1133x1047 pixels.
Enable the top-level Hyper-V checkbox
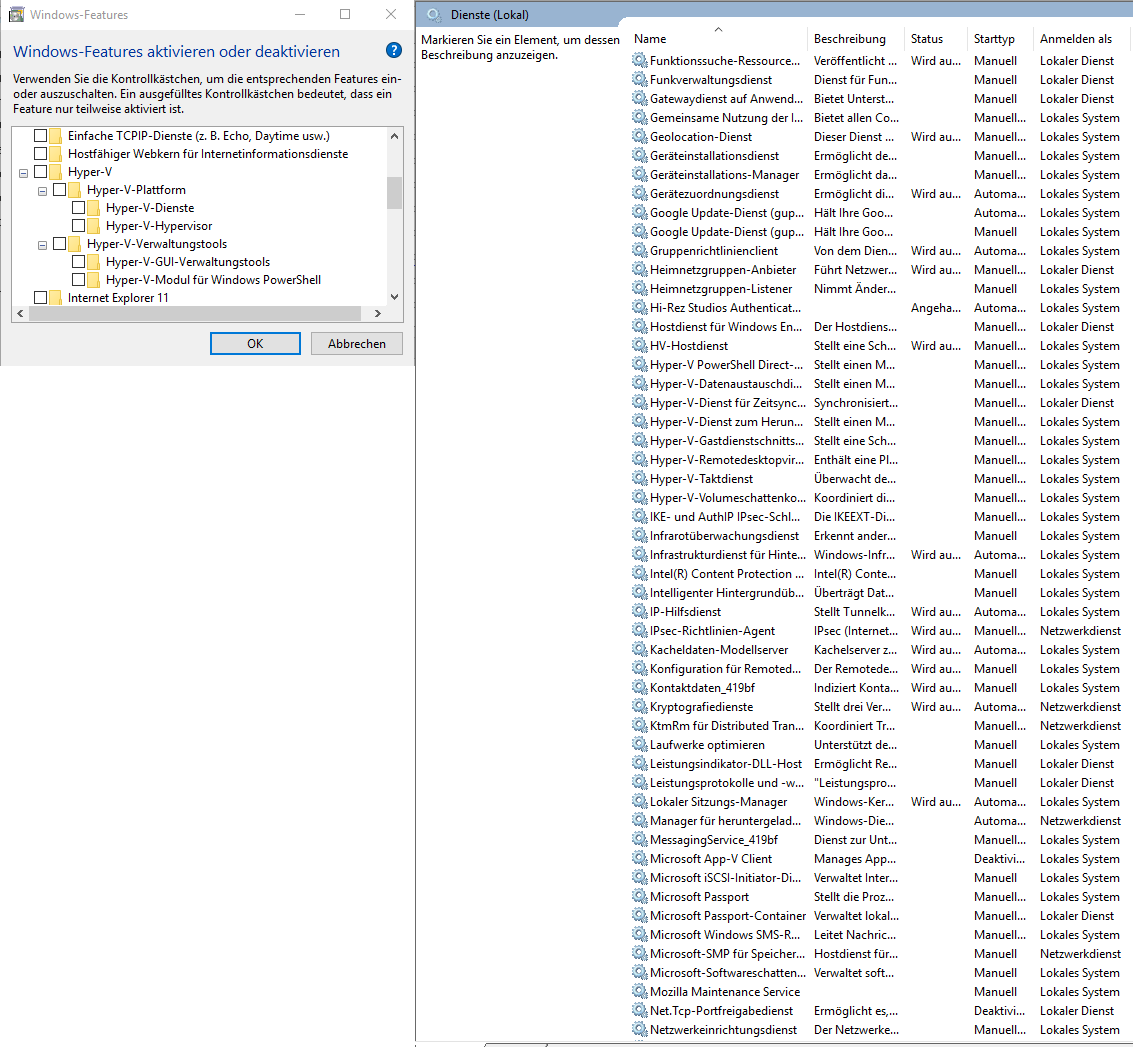click(40, 171)
